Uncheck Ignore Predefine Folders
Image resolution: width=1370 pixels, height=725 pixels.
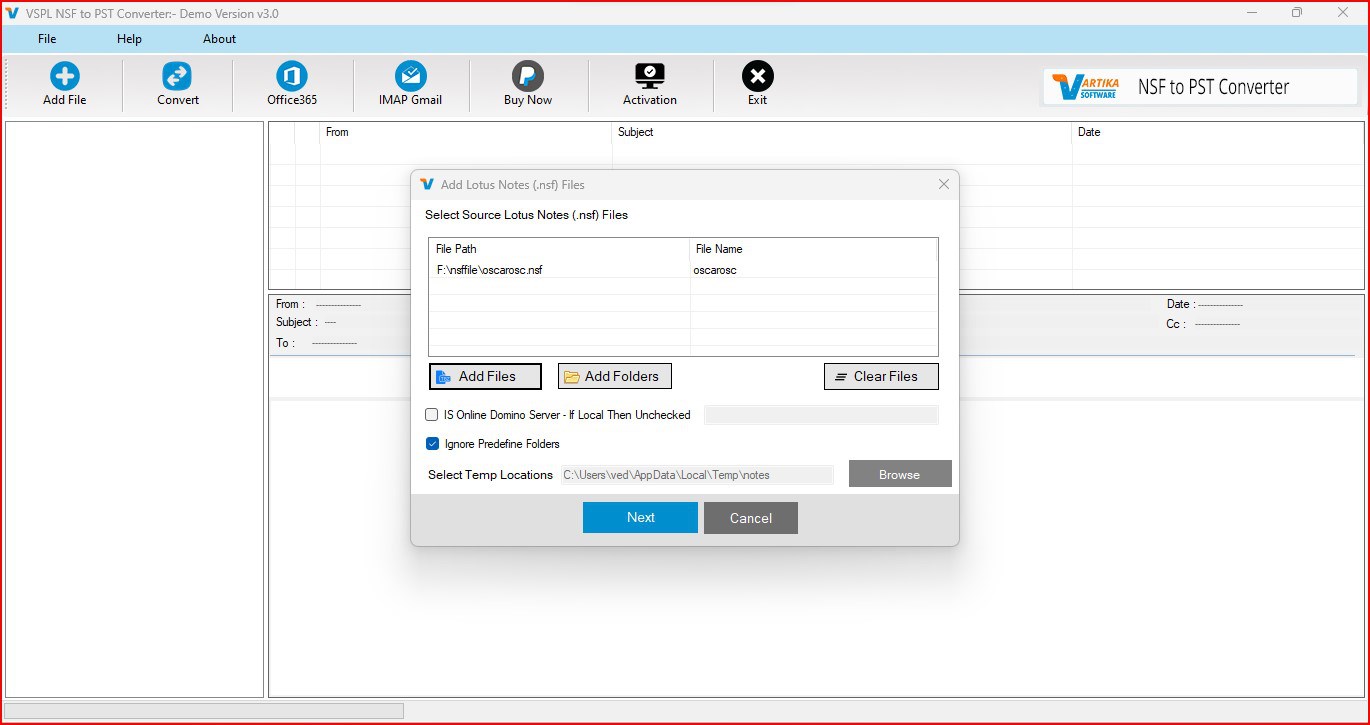pyautogui.click(x=432, y=443)
